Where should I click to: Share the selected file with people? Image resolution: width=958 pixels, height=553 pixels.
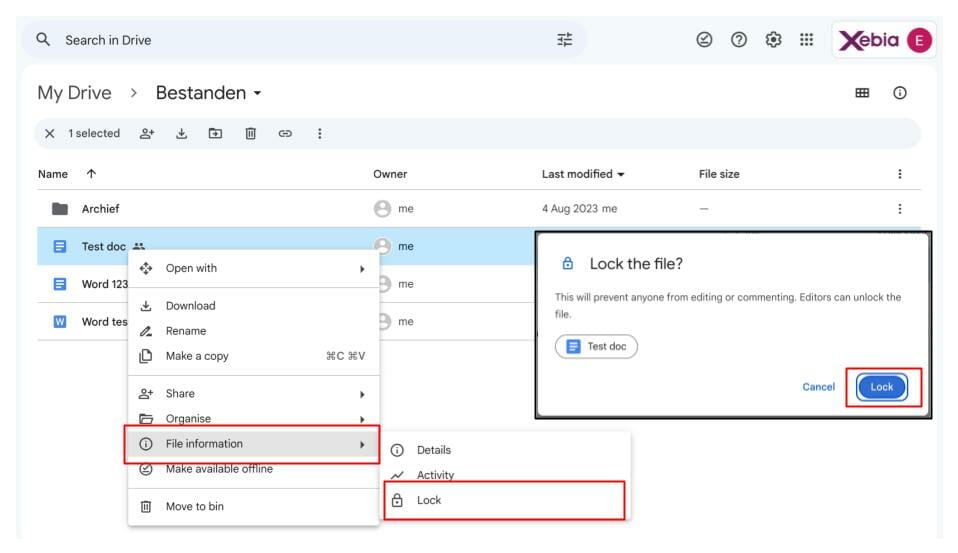[147, 133]
